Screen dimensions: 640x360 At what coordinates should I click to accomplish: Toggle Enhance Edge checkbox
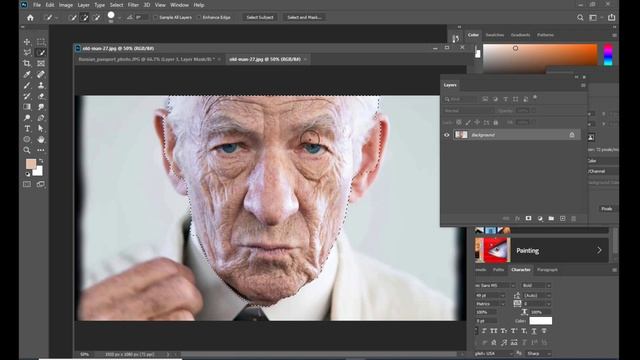[199, 18]
